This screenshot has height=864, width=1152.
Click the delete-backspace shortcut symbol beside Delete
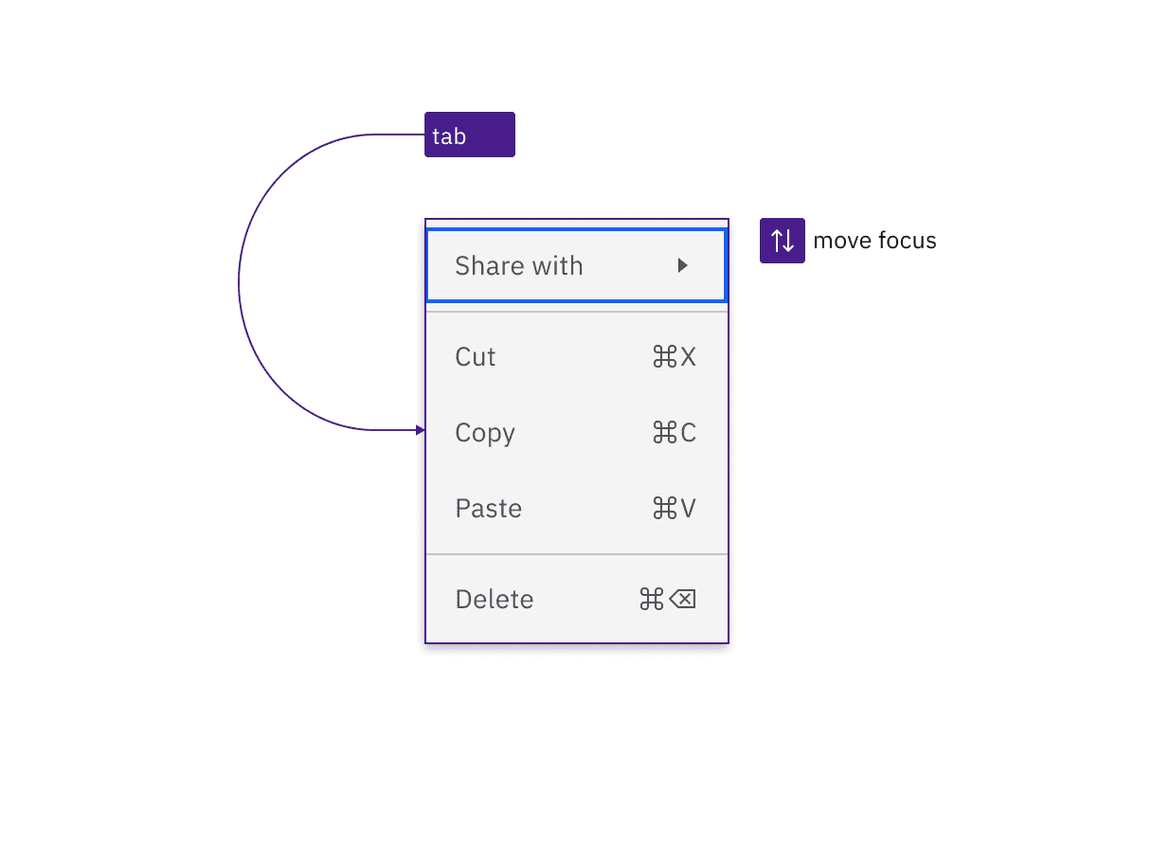[684, 599]
